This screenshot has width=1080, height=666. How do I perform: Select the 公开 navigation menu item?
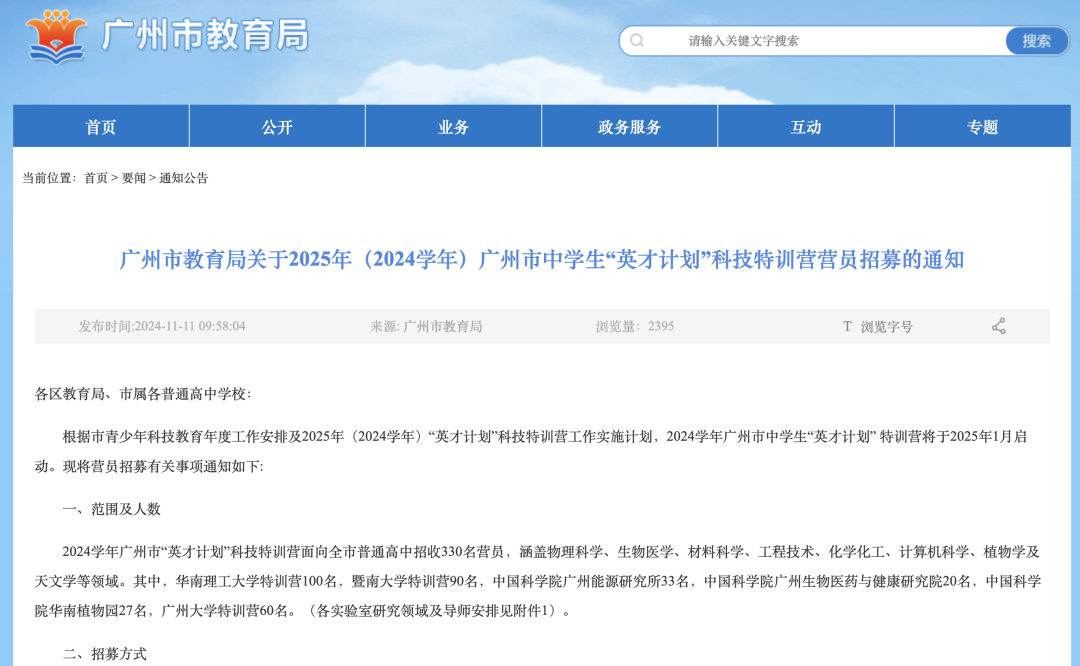277,127
